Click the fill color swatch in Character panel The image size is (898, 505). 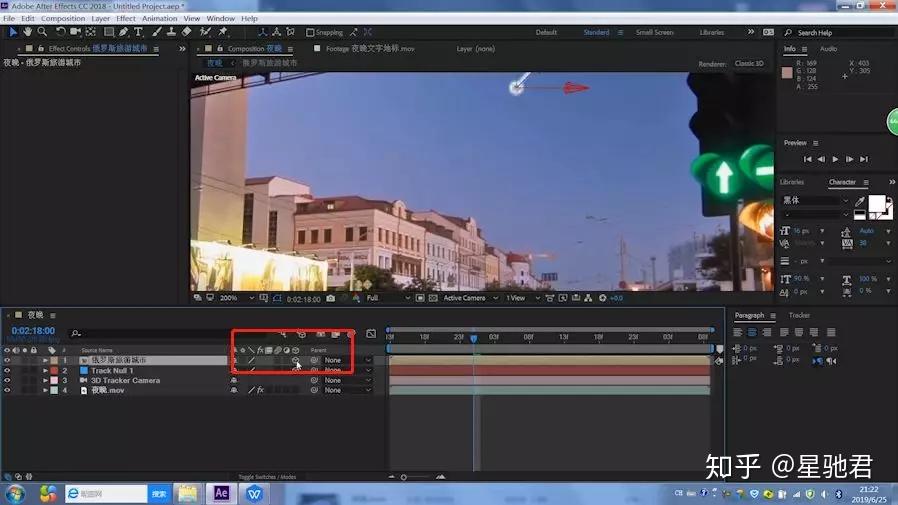(x=876, y=203)
